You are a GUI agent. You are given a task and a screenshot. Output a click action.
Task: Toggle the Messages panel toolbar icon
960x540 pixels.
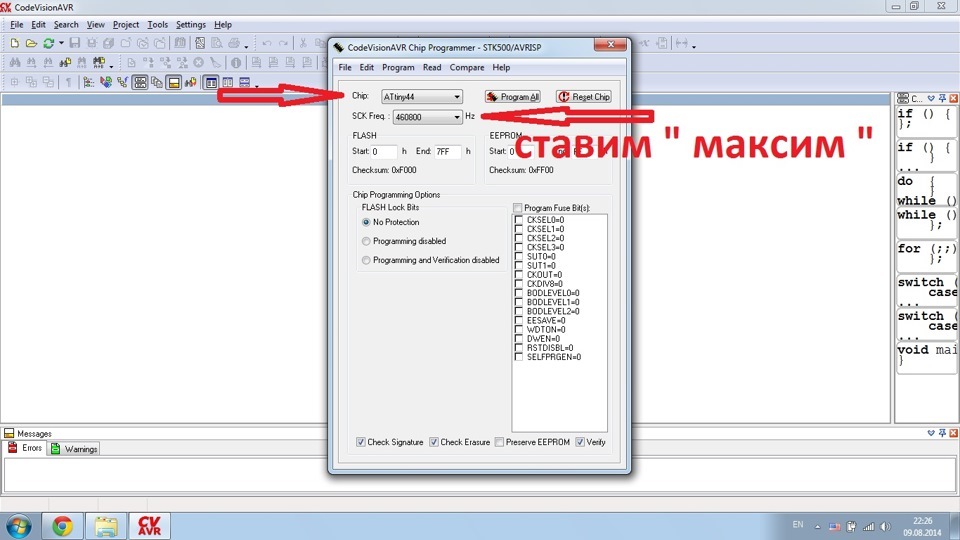(x=174, y=82)
